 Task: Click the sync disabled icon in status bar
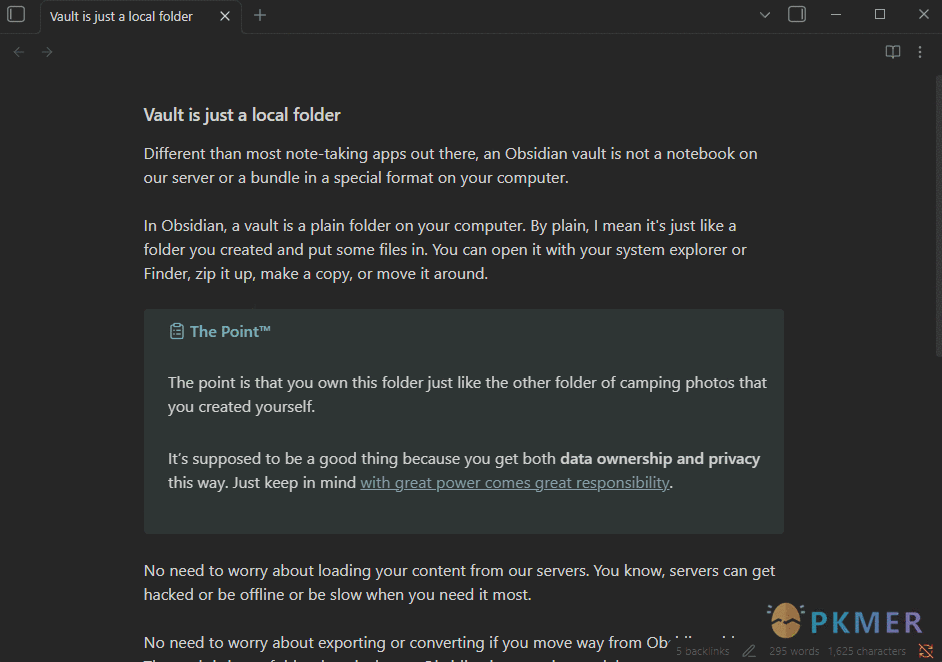926,650
